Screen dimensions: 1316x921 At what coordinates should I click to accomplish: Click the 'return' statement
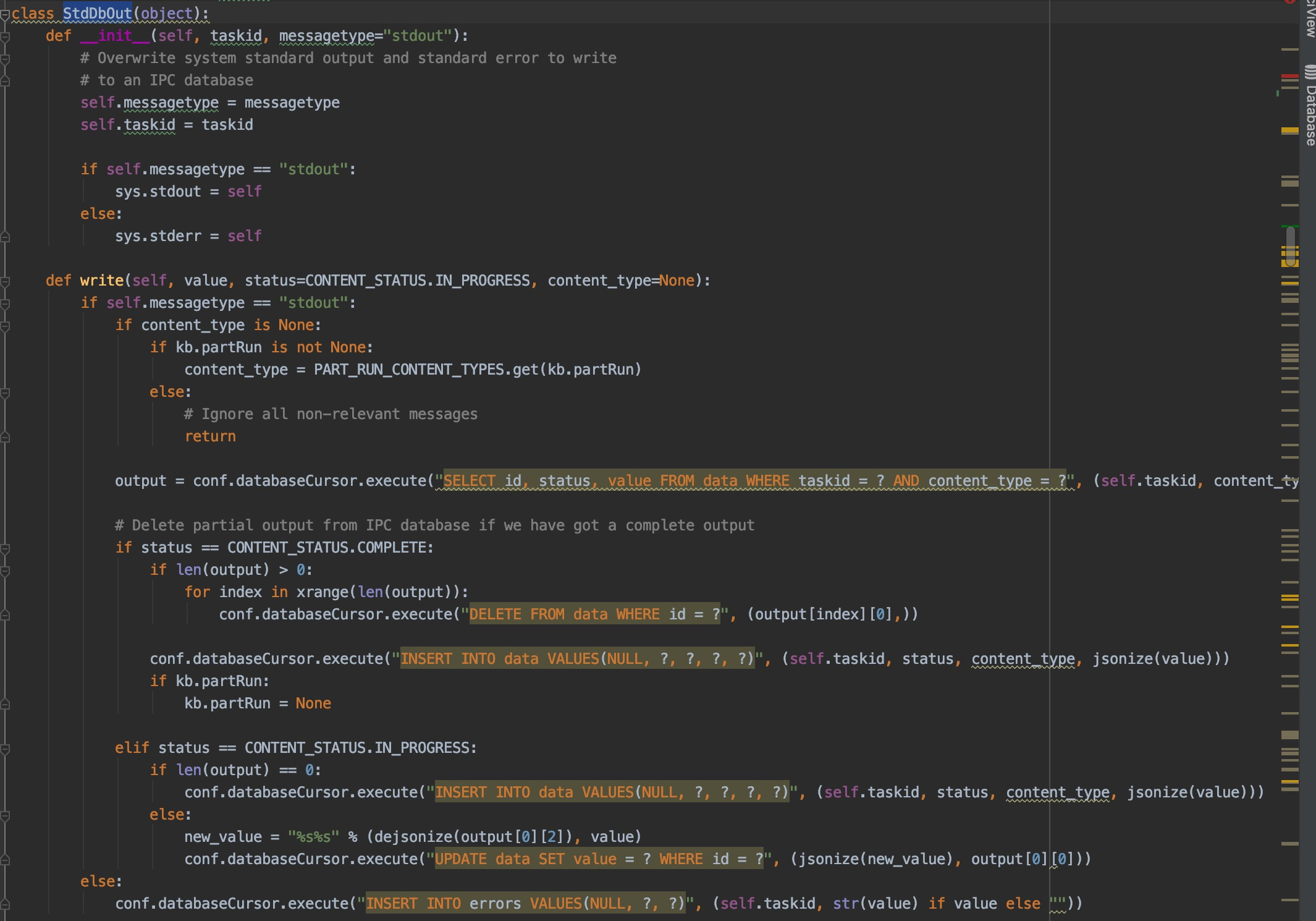[x=210, y=436]
